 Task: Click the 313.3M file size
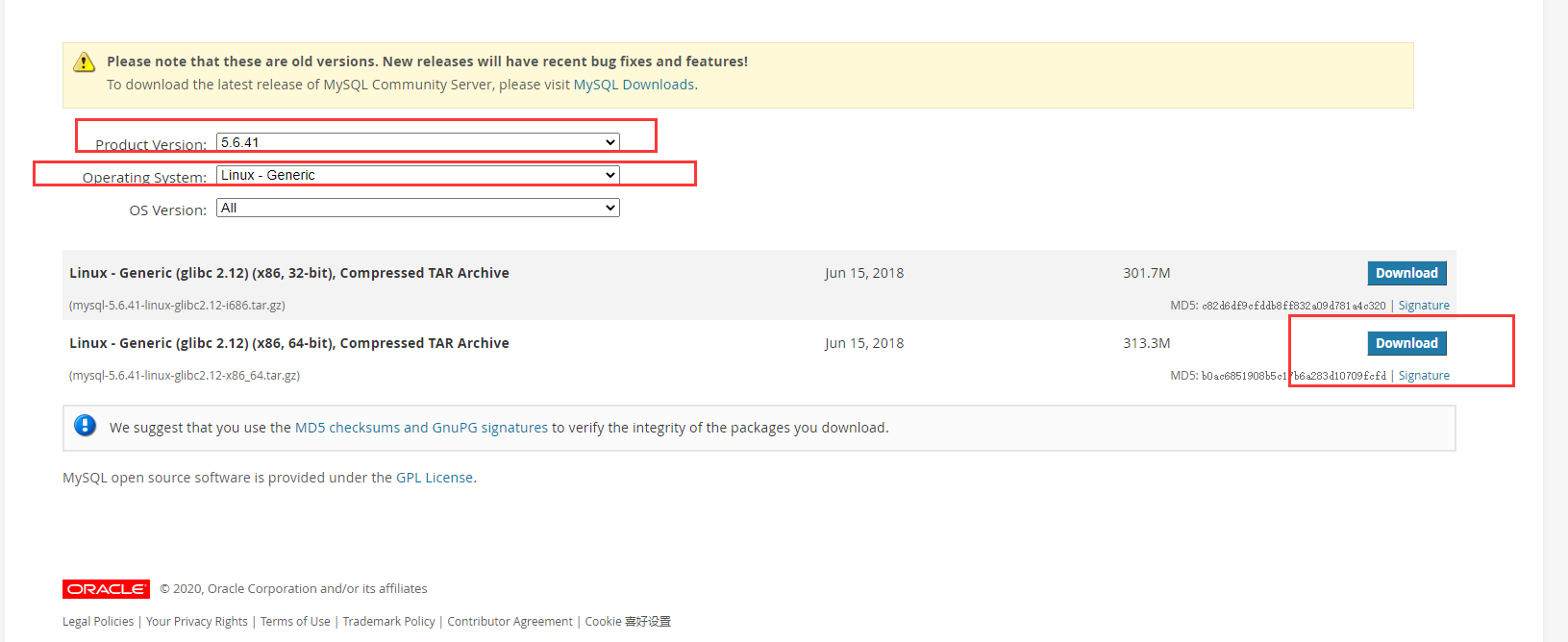pos(1147,343)
